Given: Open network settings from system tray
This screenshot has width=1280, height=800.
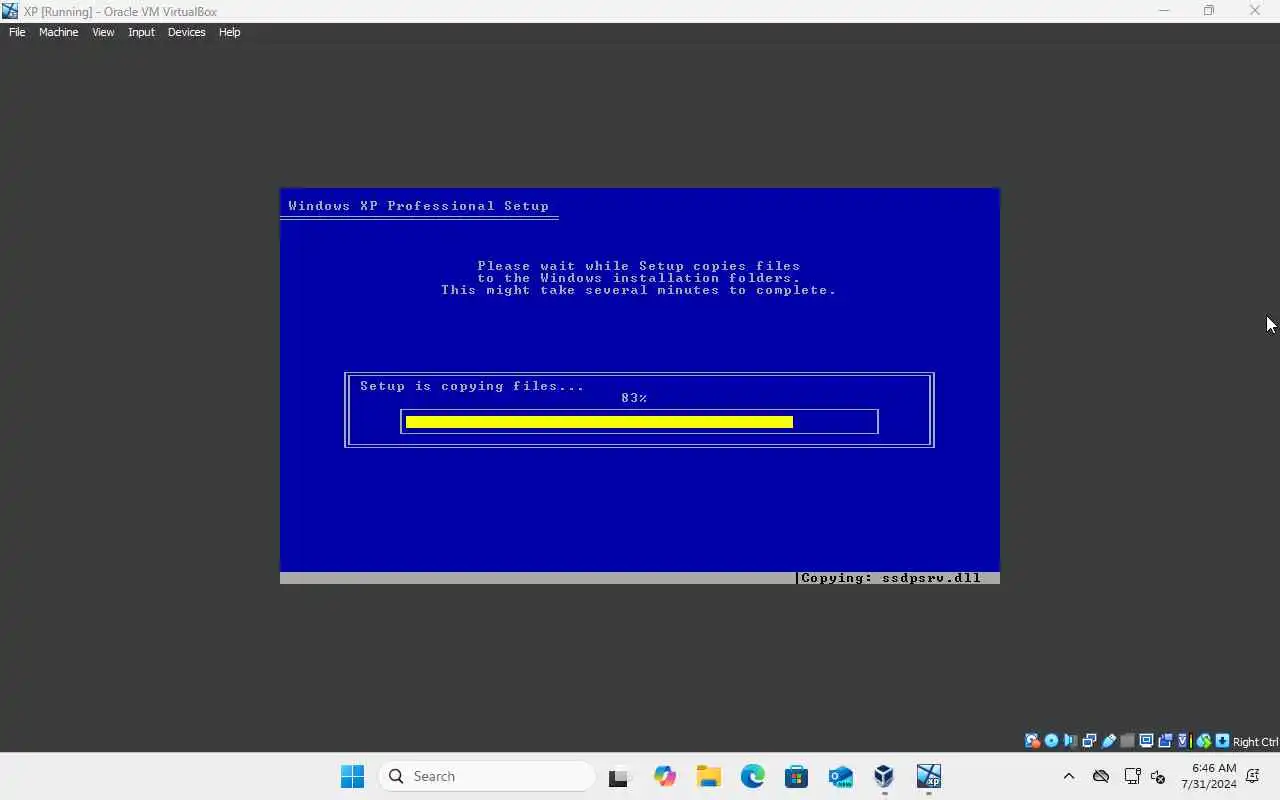Looking at the screenshot, I should (1132, 776).
